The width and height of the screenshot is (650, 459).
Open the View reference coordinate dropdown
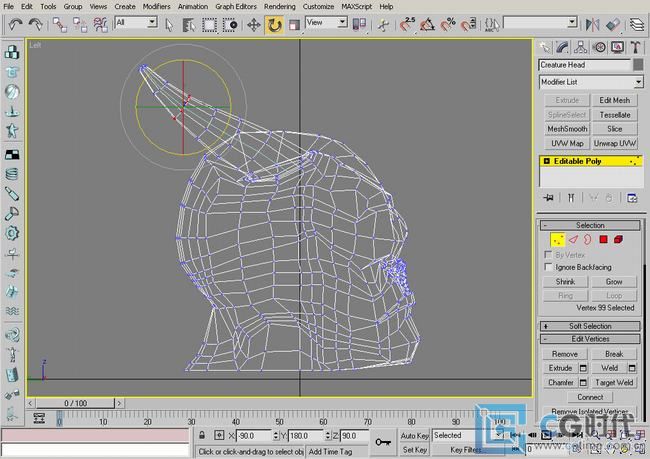pos(342,22)
